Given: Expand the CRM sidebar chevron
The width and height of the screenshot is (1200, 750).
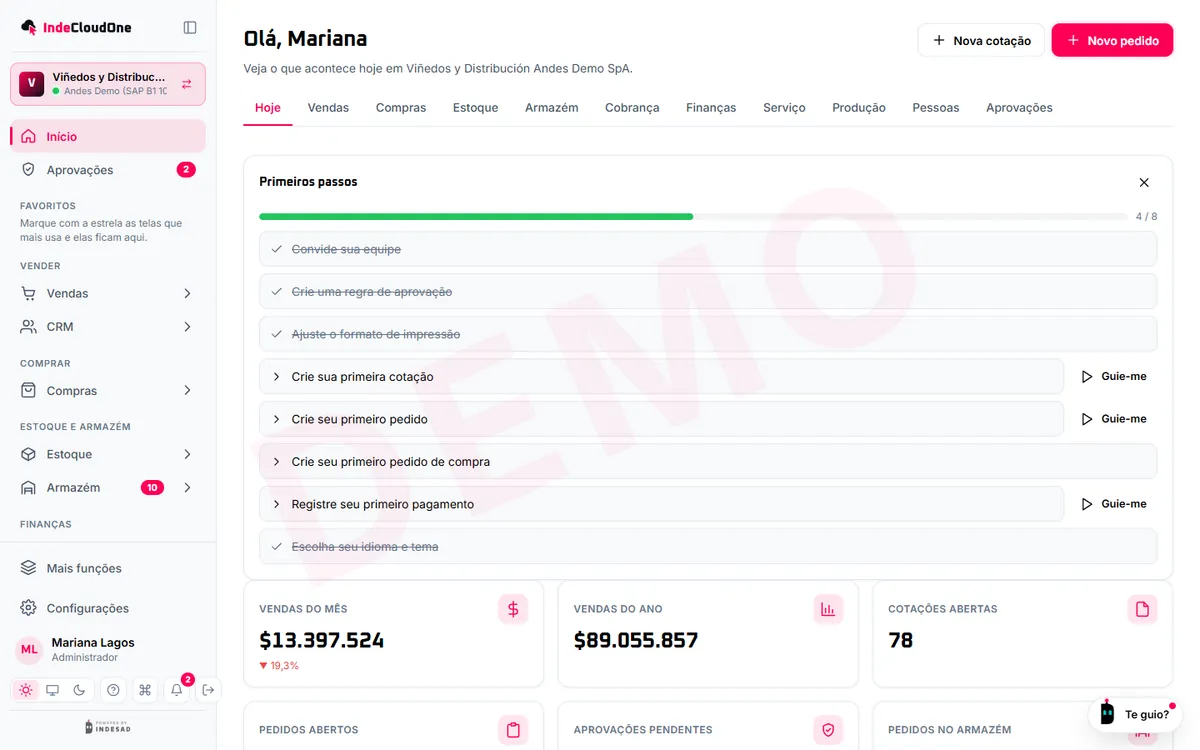Looking at the screenshot, I should [x=187, y=327].
